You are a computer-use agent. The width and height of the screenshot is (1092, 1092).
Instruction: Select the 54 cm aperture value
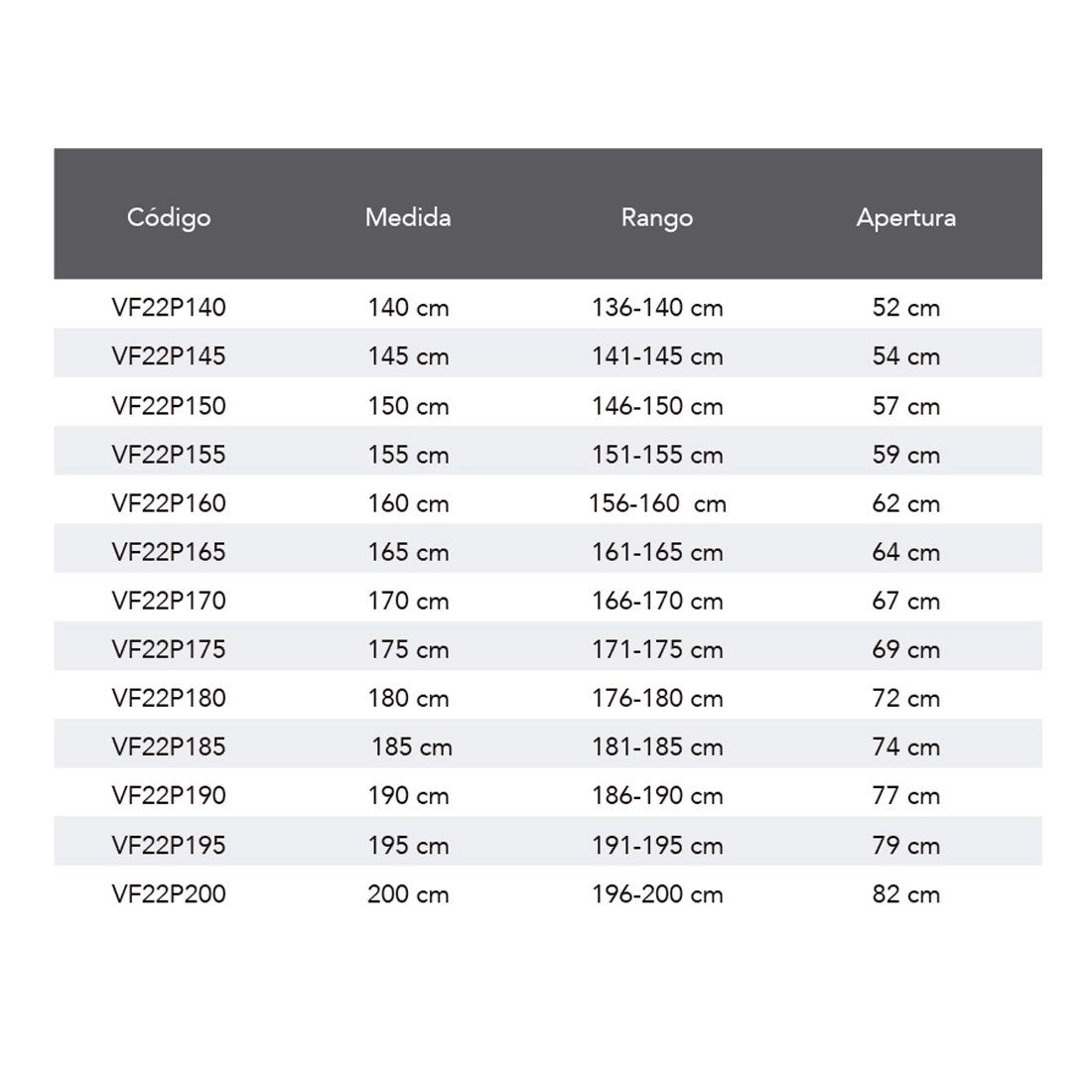[905, 356]
